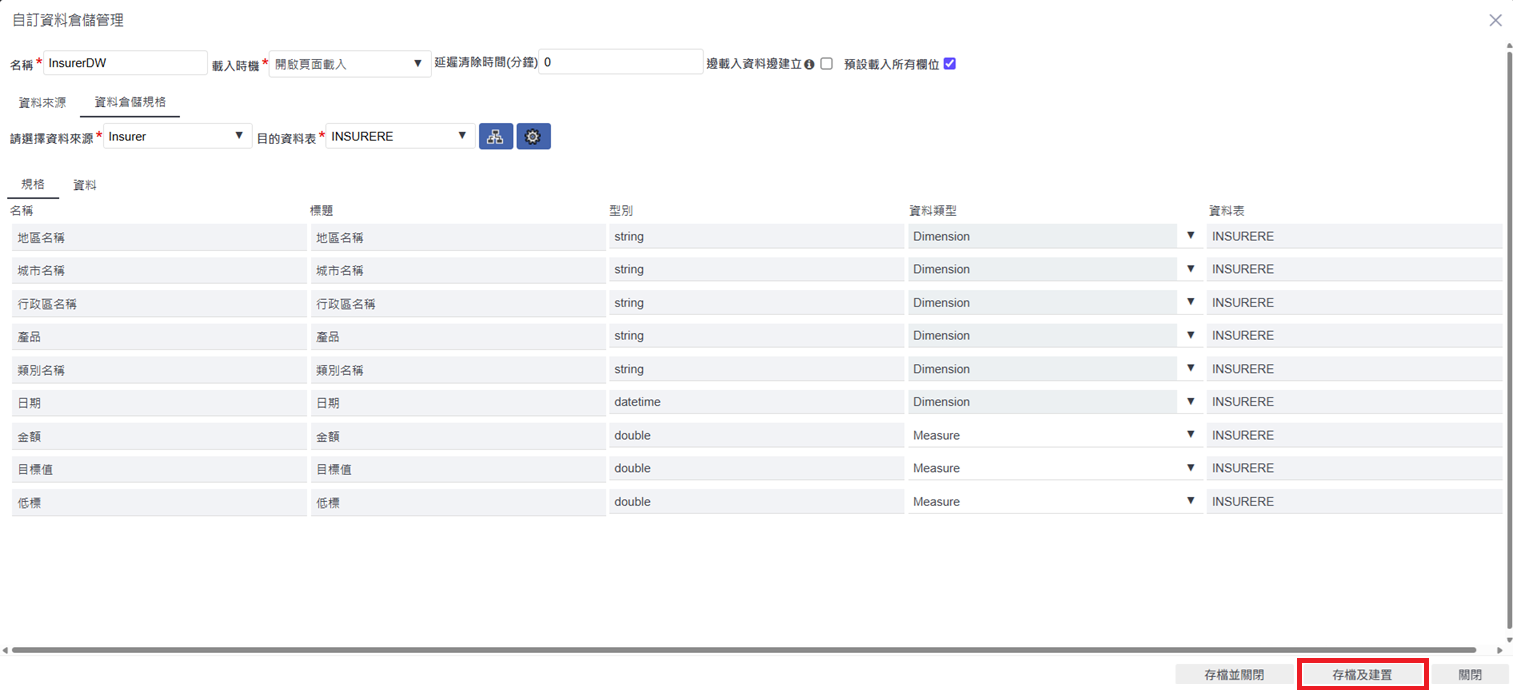Click the right arrow of the horizontal scrollbar
1513x690 pixels.
(1498, 650)
